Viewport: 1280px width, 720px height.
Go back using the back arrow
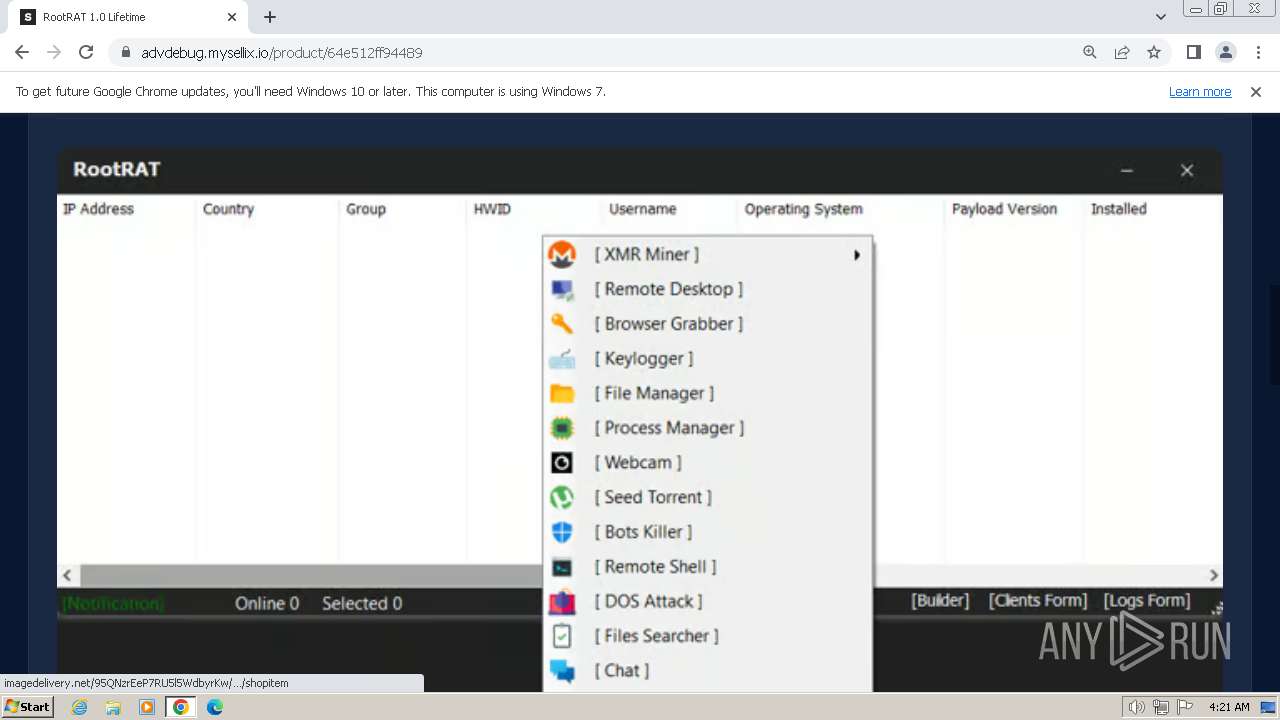tap(22, 52)
